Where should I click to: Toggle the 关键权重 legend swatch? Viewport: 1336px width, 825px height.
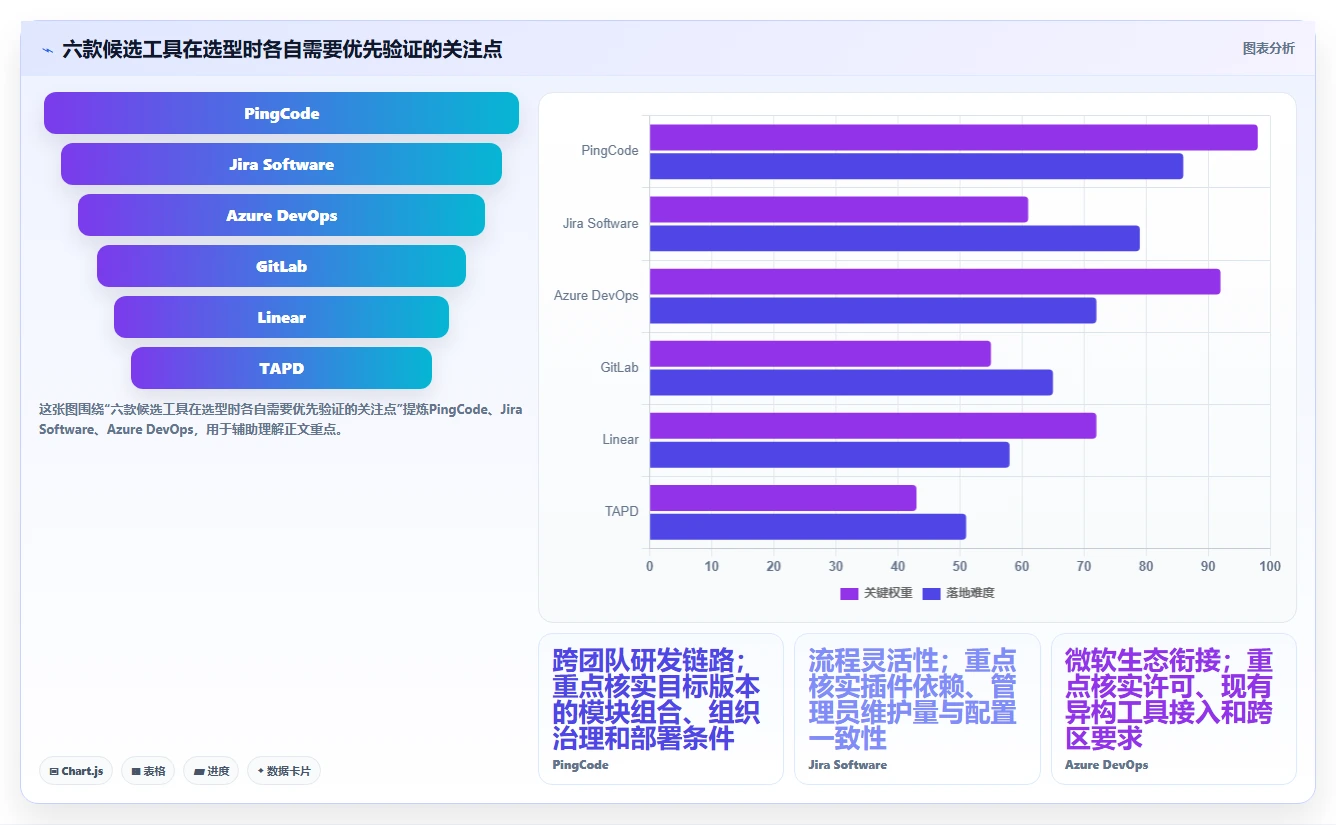[x=849, y=593]
